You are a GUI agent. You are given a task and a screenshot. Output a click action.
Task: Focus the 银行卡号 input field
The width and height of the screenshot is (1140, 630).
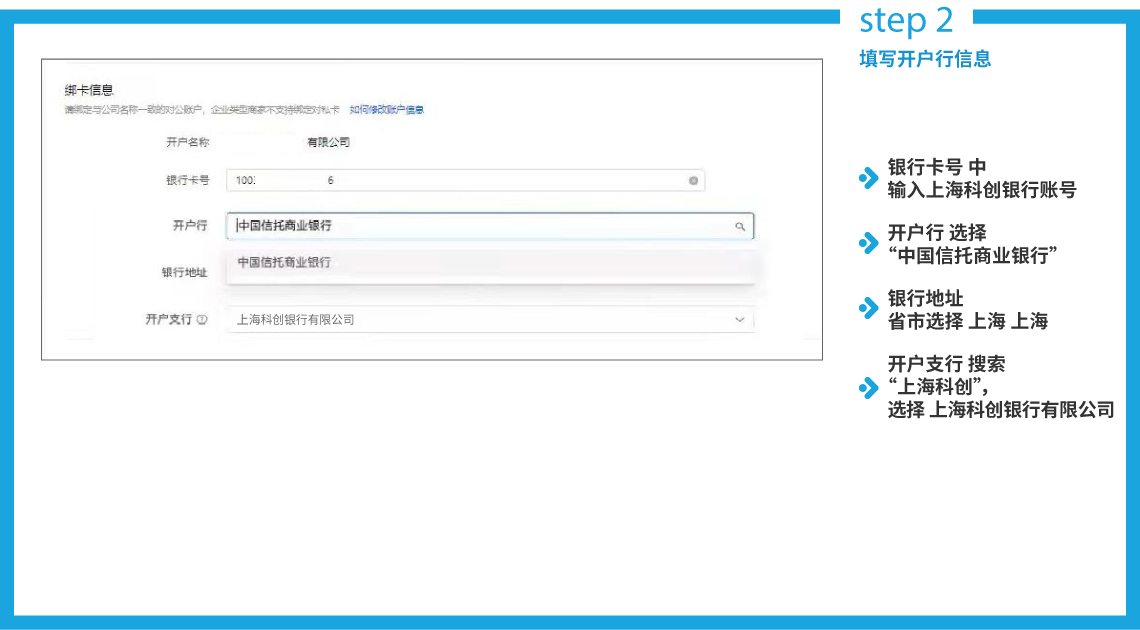(465, 181)
